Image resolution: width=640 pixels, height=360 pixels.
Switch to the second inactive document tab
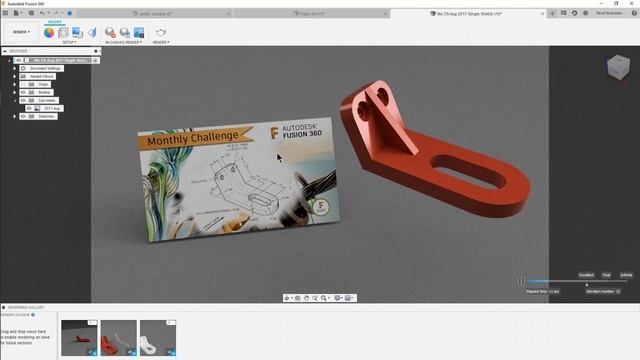click(x=312, y=13)
